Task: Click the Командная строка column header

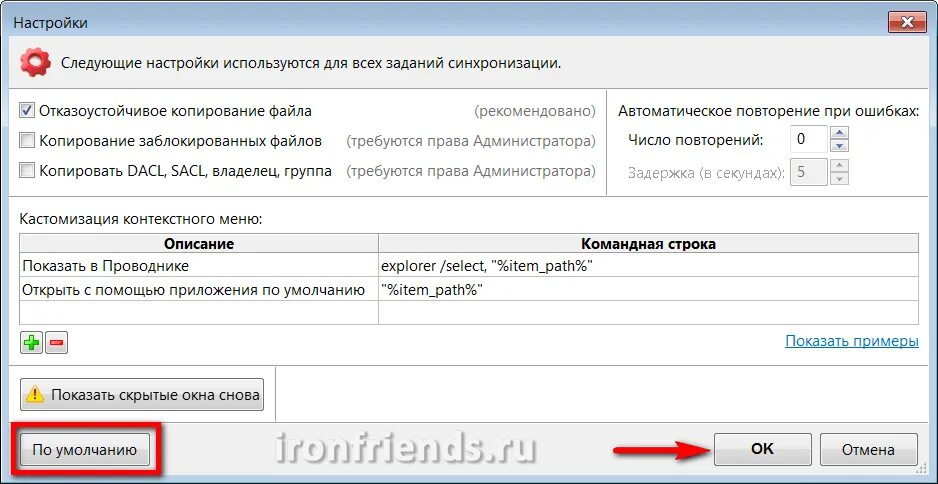Action: 648,244
